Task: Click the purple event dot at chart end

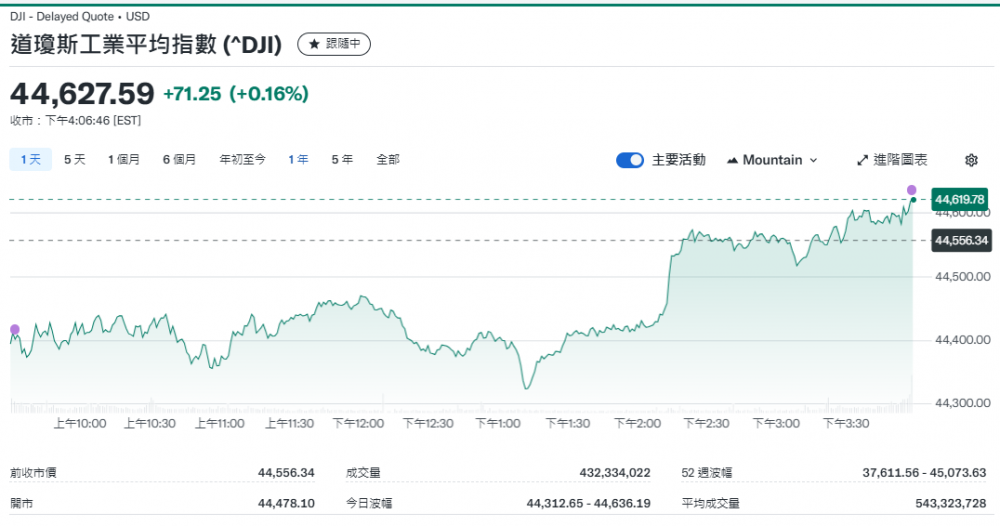Action: (x=911, y=190)
